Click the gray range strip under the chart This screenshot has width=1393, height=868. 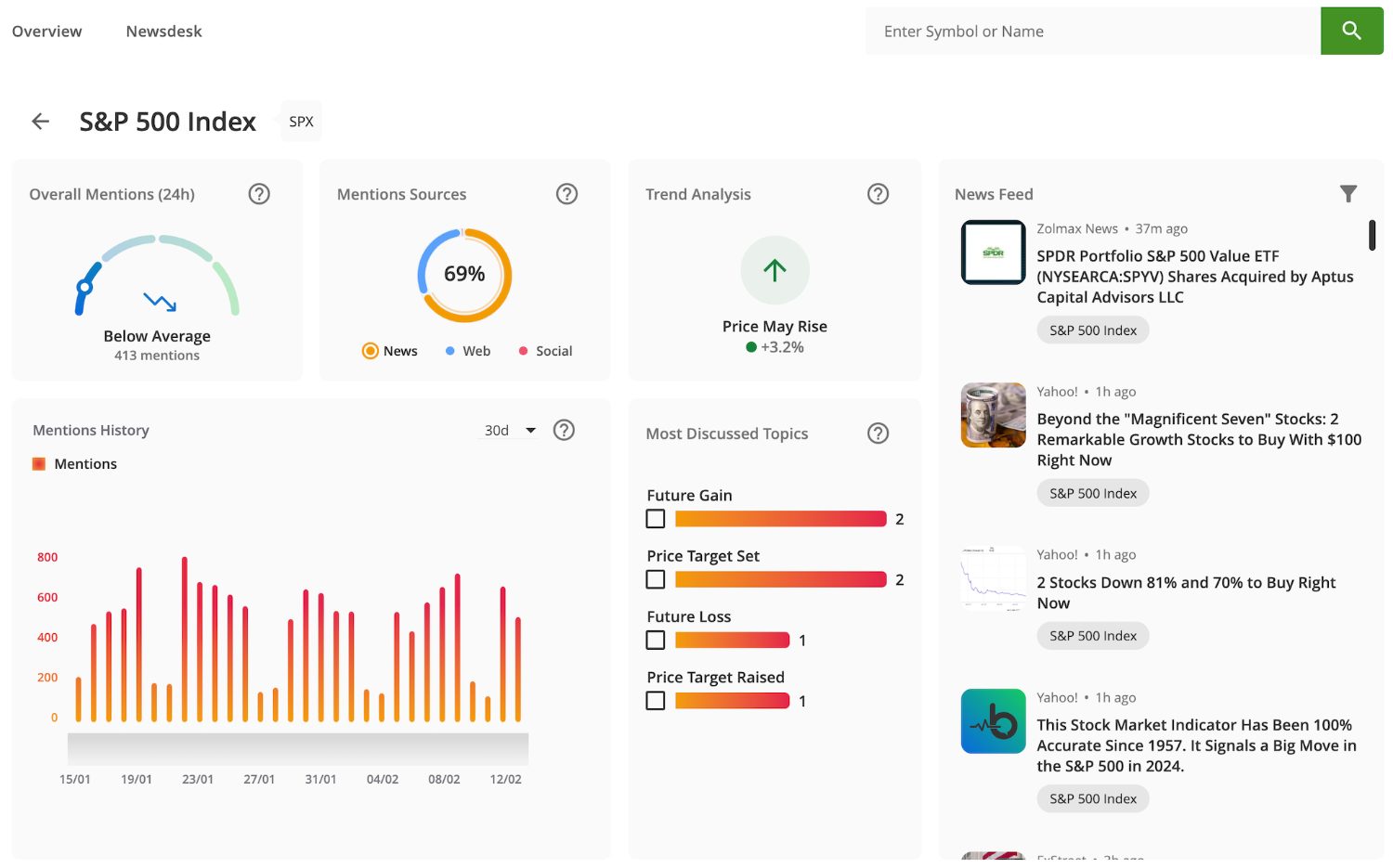(x=298, y=748)
